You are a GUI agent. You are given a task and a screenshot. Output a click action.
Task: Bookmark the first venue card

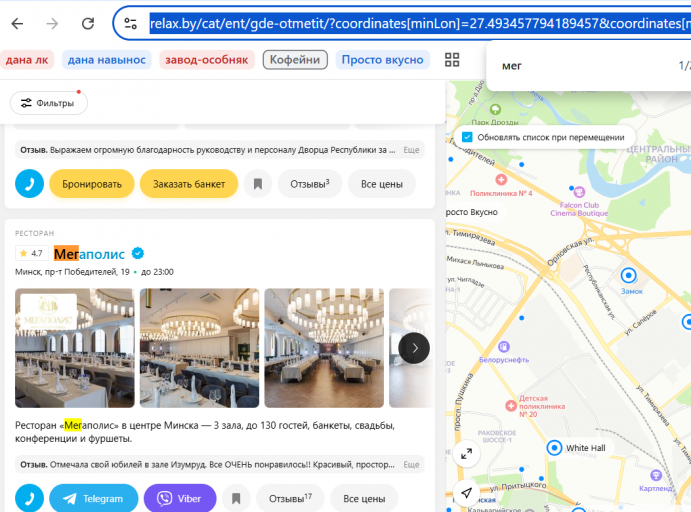[x=258, y=184]
